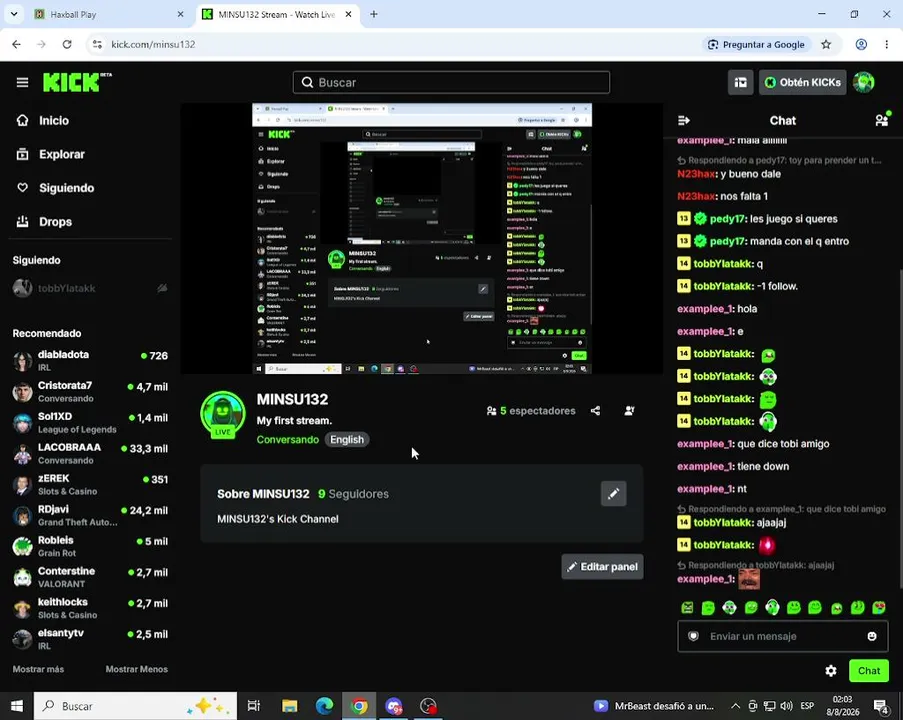903x720 pixels.
Task: Click Preguntar a Google button
Action: (756, 44)
